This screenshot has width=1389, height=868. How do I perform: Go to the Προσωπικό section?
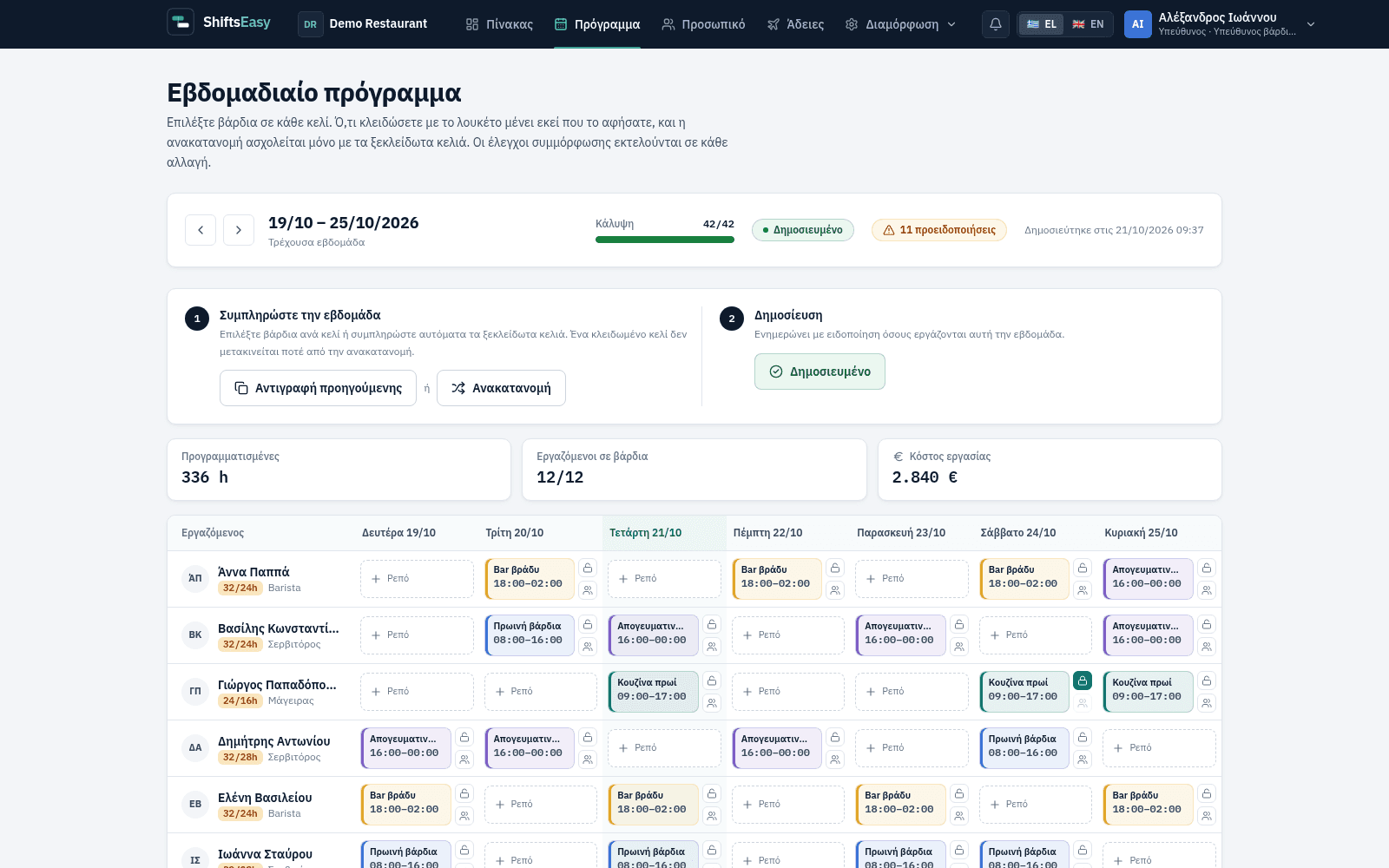point(703,24)
